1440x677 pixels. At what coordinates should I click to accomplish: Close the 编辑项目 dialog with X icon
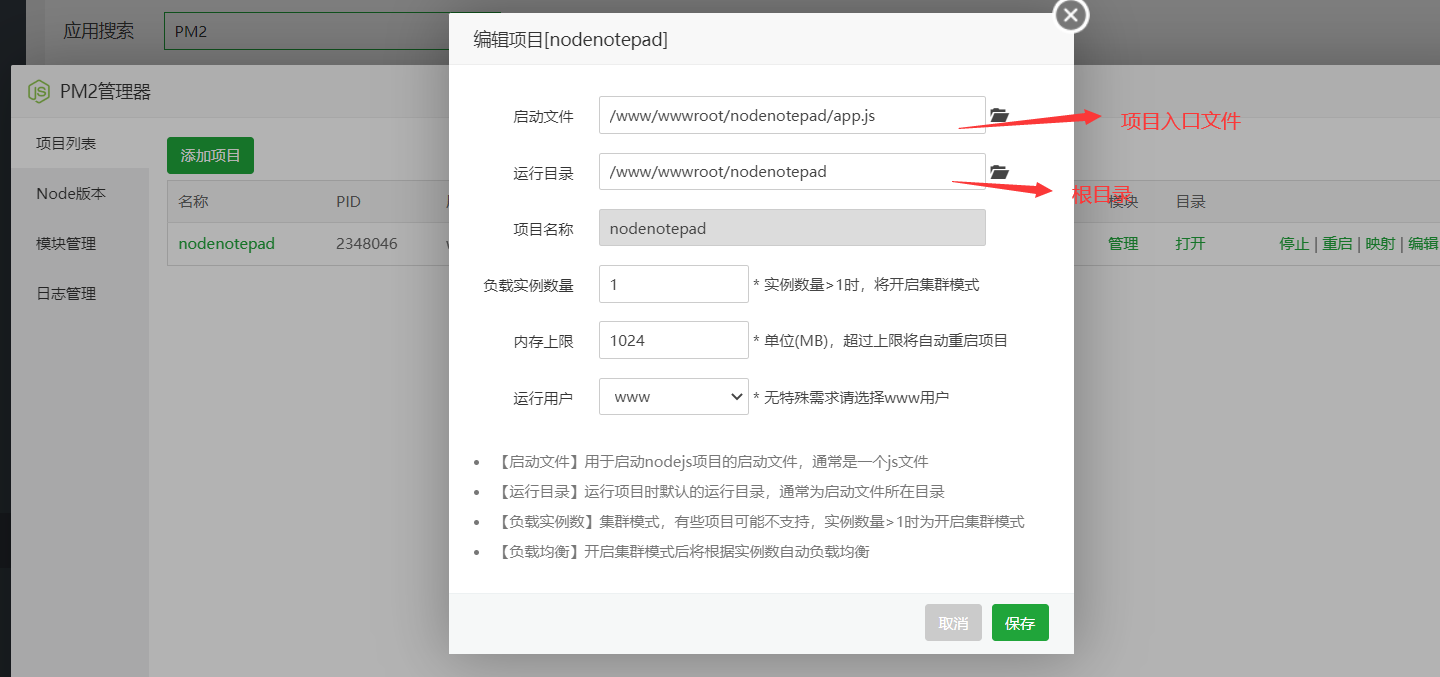click(x=1071, y=15)
